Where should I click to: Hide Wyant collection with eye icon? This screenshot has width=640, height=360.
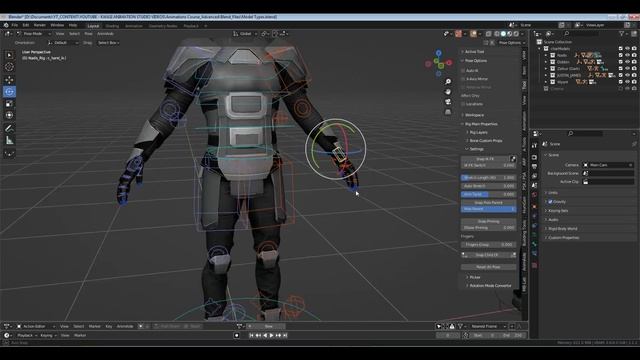(x=627, y=82)
